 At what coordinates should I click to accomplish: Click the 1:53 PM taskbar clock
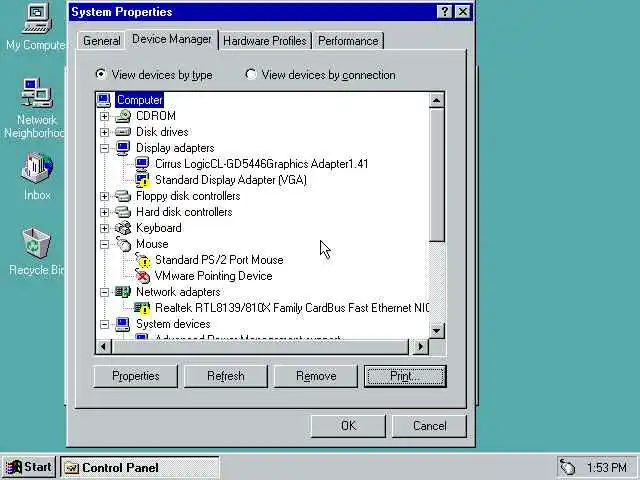click(607, 467)
